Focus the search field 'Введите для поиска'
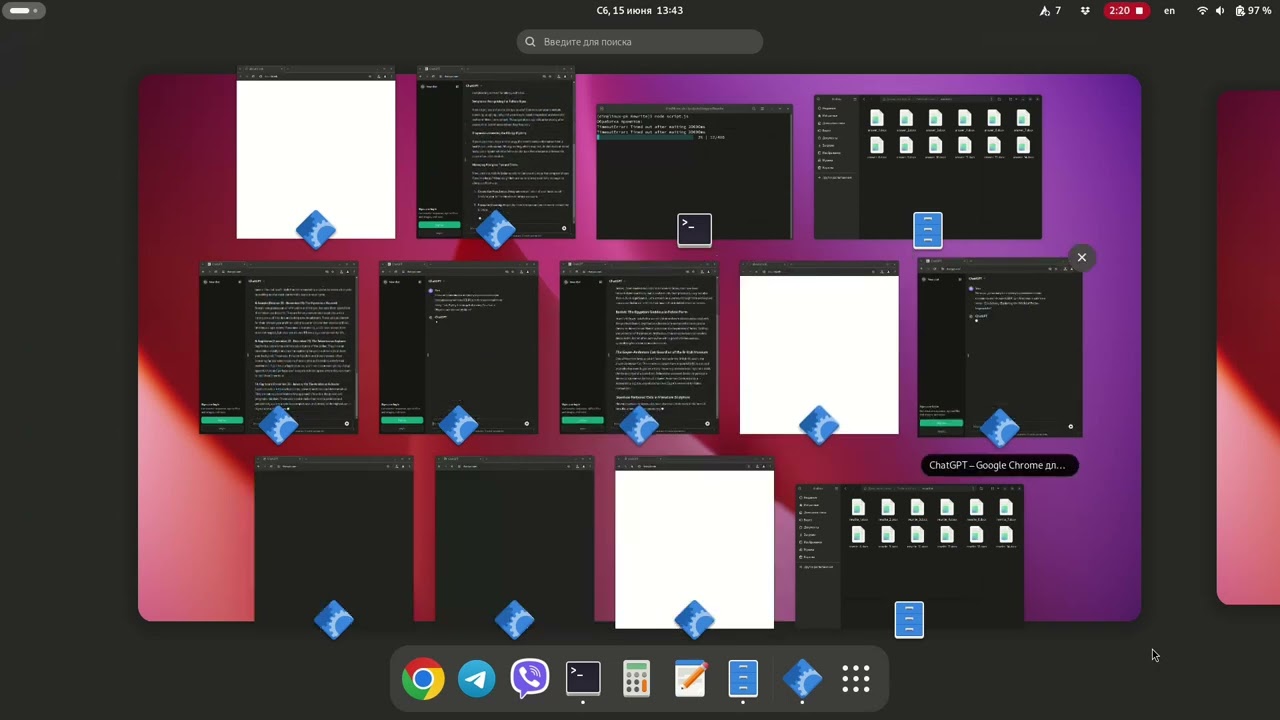1280x720 pixels. [x=640, y=42]
